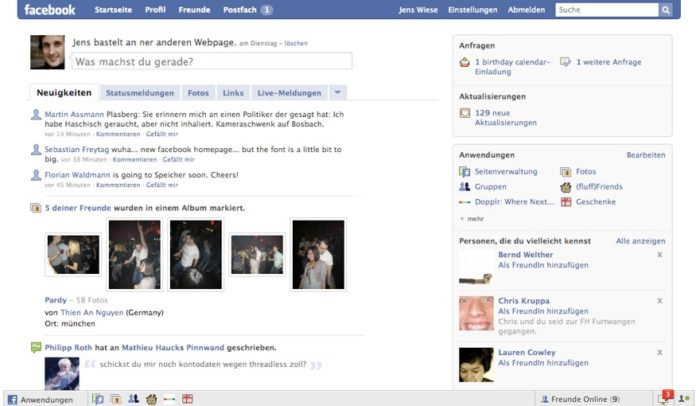Viewport: 696px width, 406px height.
Task: Switch to the Links tab
Action: click(233, 93)
